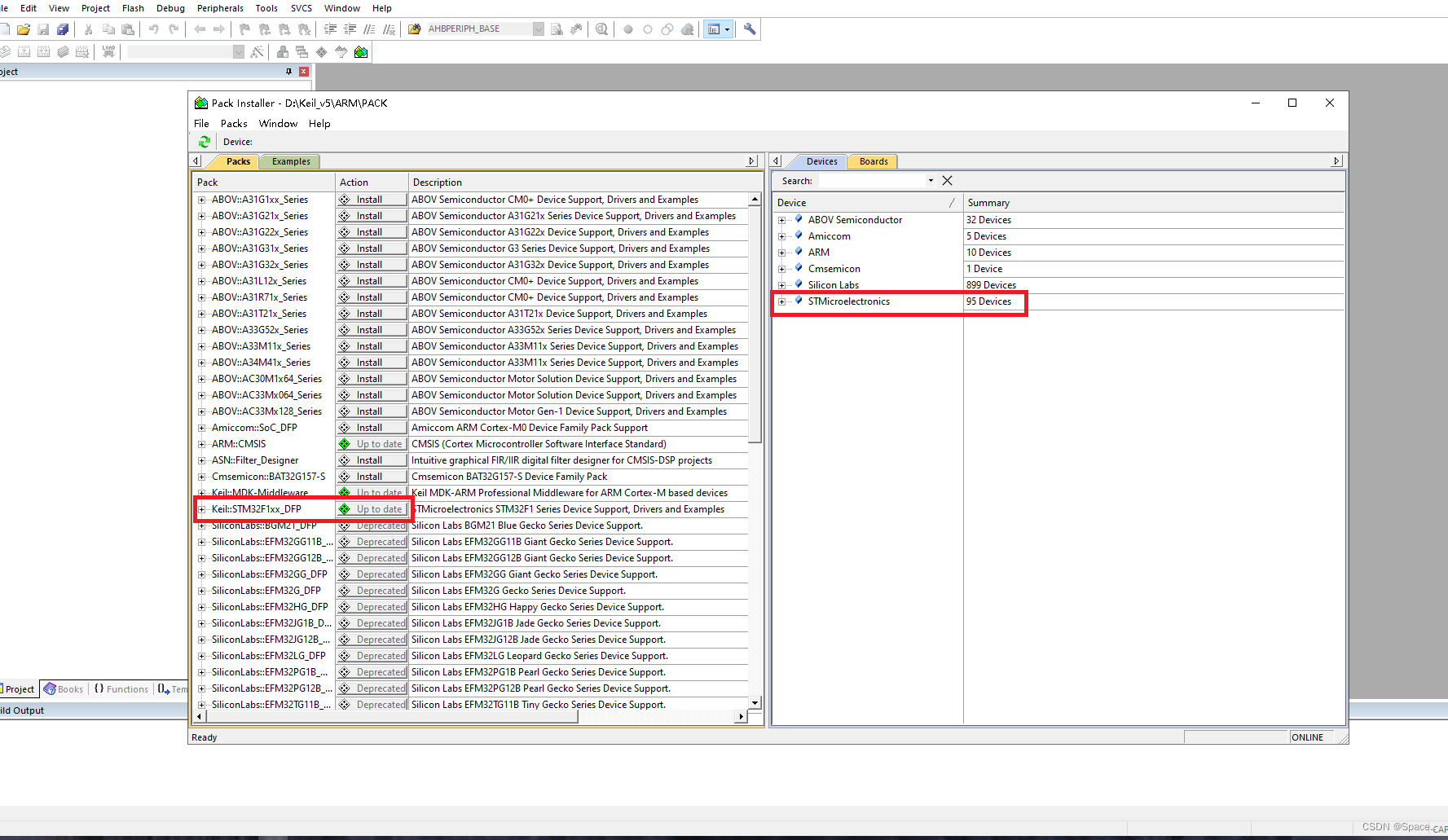
Task: Click the packs list vertical scrollbar
Action: 755,323
